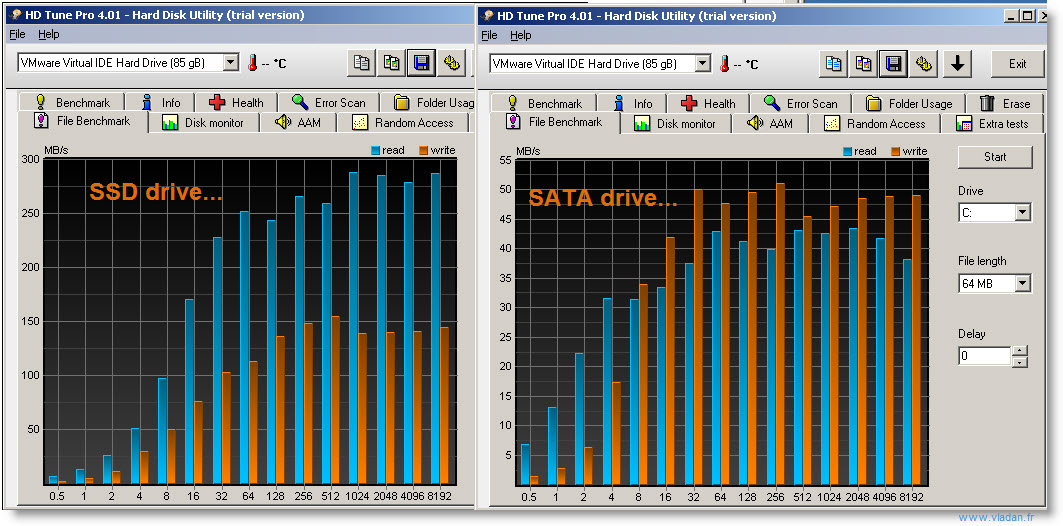Viewport: 1063px width, 526px height.
Task: Open Extra tests tab in right window
Action: (992, 124)
